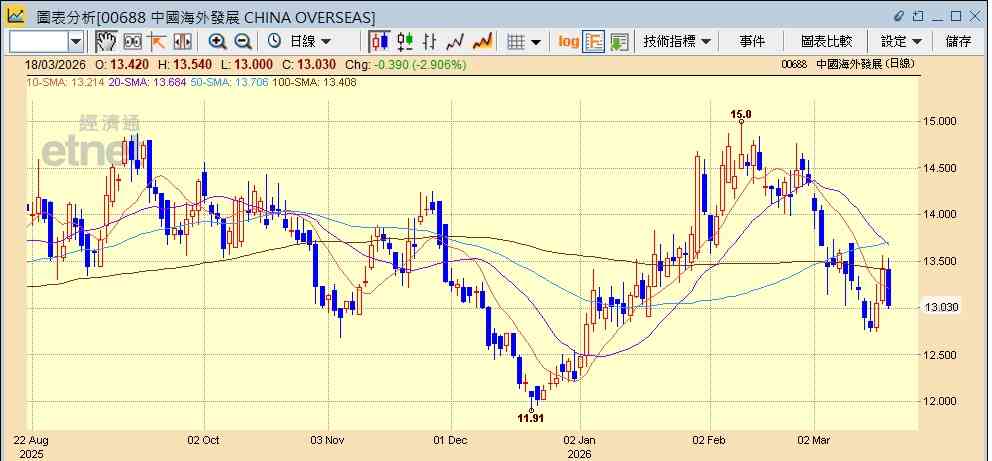The image size is (992, 461).
Task: Click the chart analysis app icon
Action: coord(16,16)
